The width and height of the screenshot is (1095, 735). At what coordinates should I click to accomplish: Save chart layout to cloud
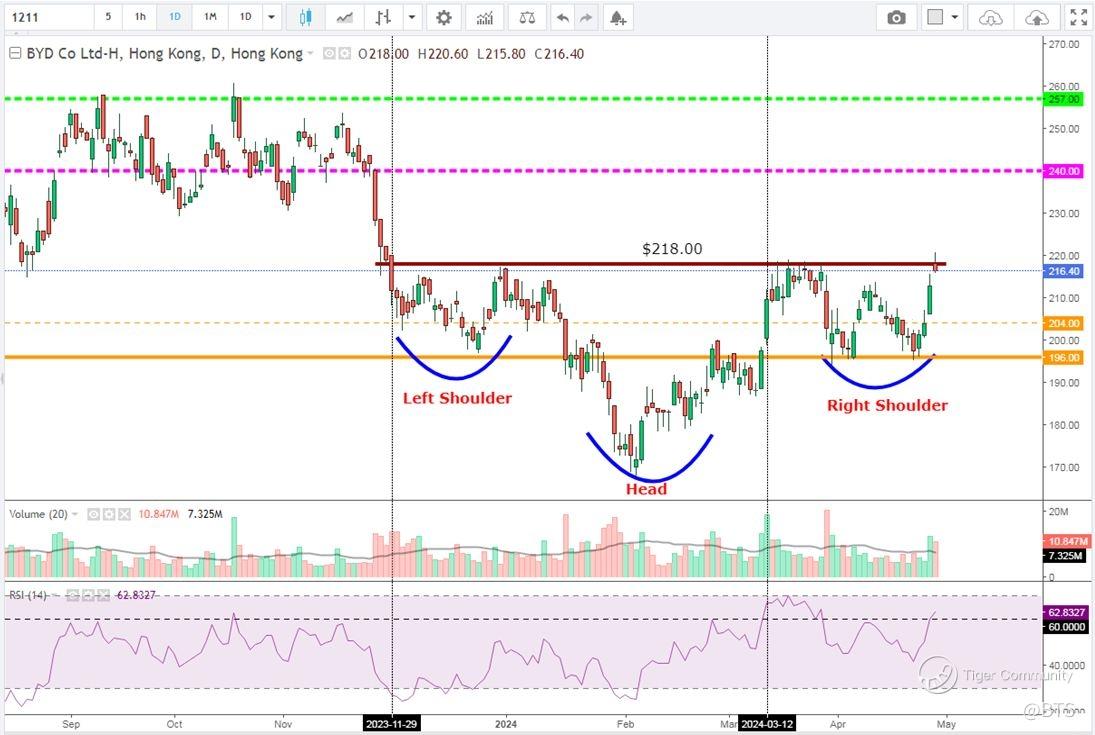click(x=1037, y=17)
